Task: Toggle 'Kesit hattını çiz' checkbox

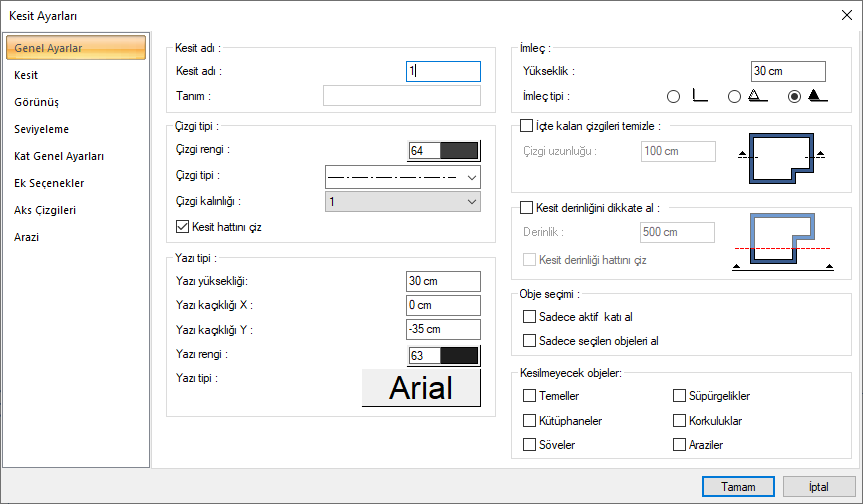Action: tap(182, 227)
